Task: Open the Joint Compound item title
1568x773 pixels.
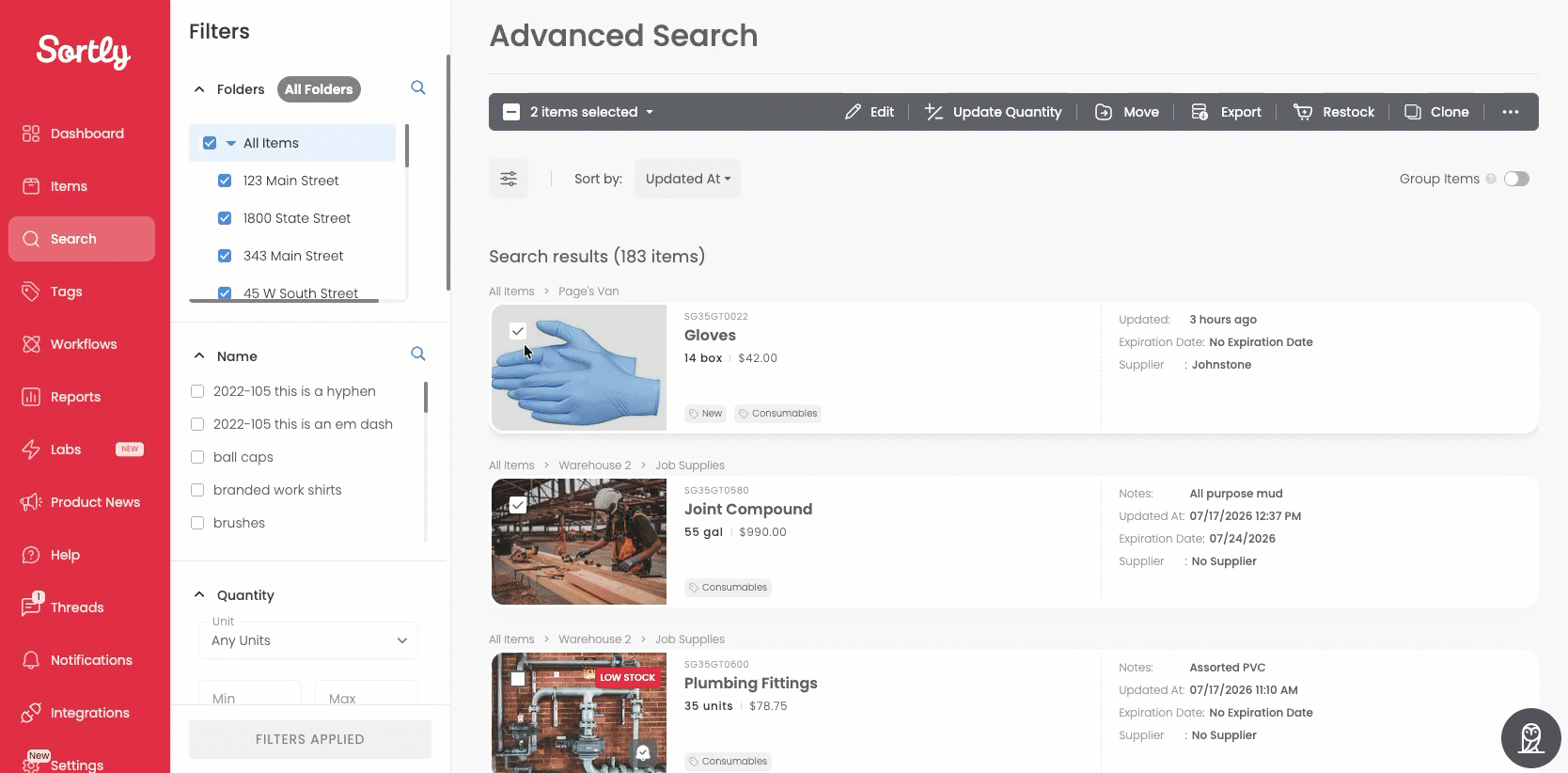Action: coord(748,510)
